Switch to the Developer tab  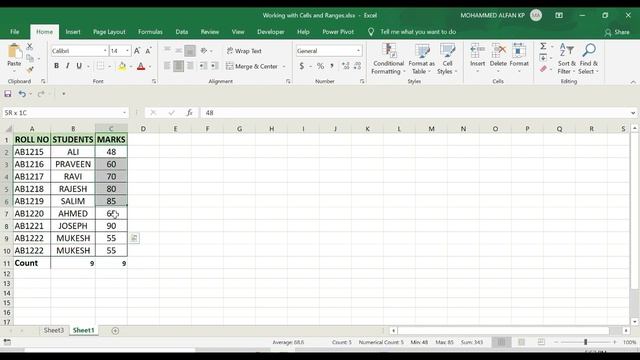[271, 32]
